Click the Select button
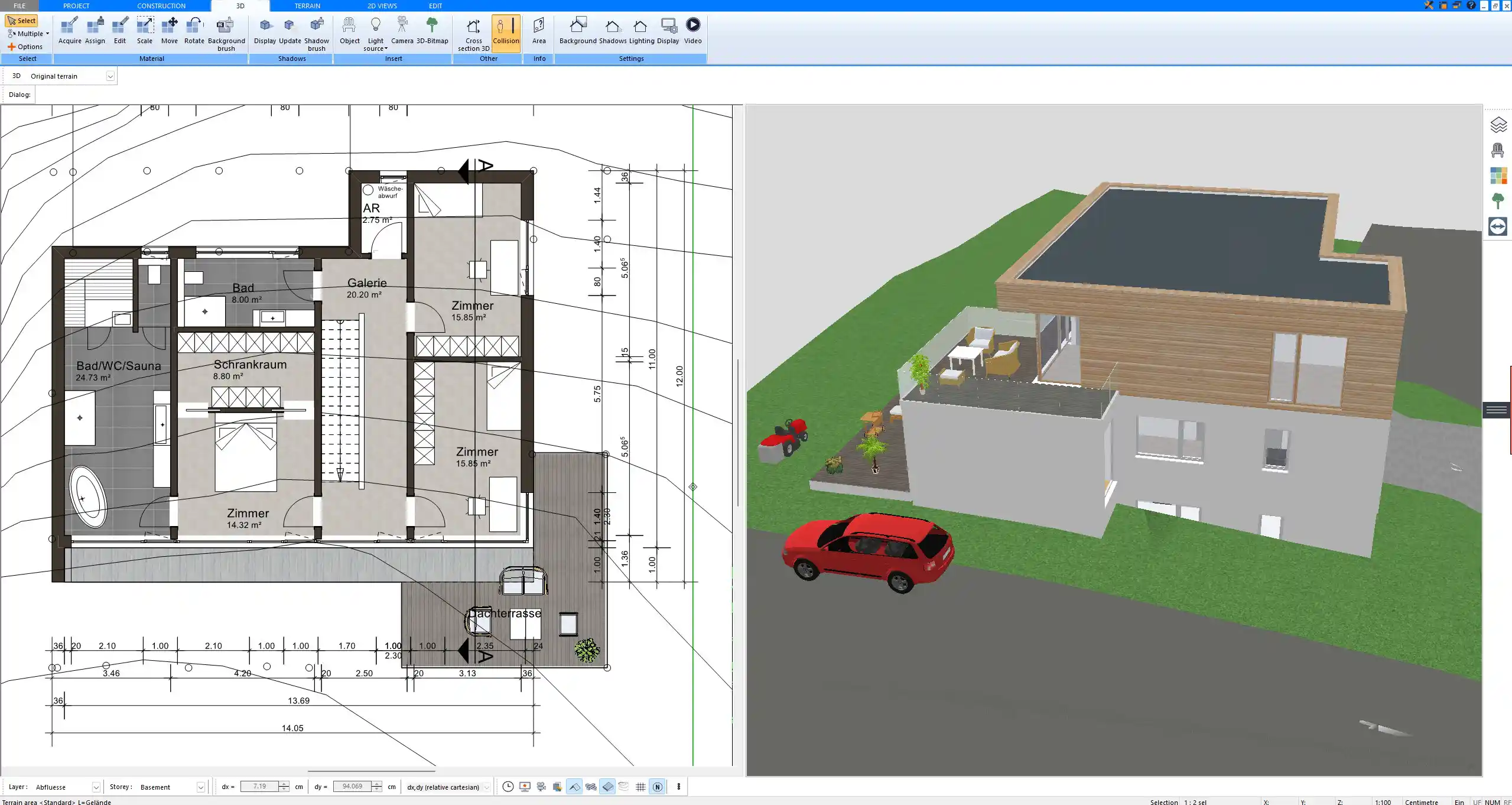 tap(22, 21)
